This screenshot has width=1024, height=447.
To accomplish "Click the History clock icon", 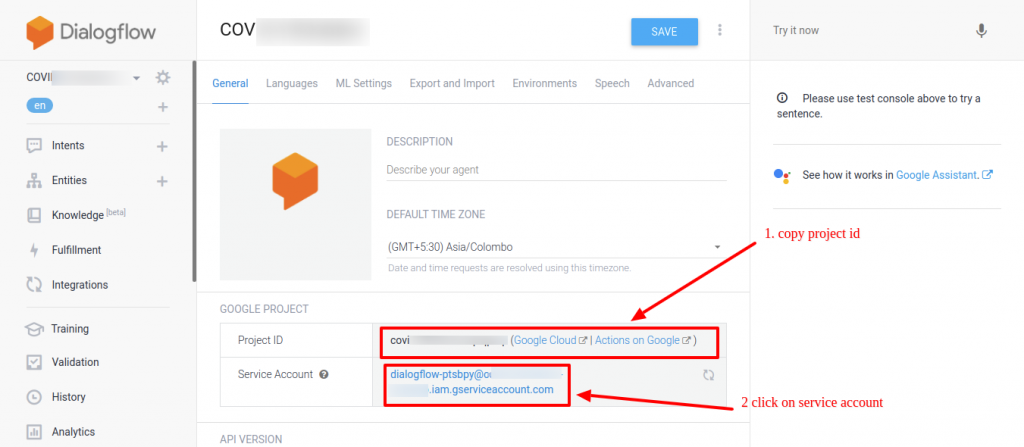I will point(34,397).
